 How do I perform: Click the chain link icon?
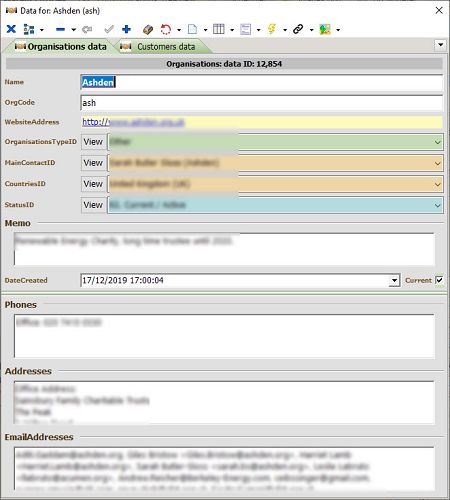(x=298, y=29)
